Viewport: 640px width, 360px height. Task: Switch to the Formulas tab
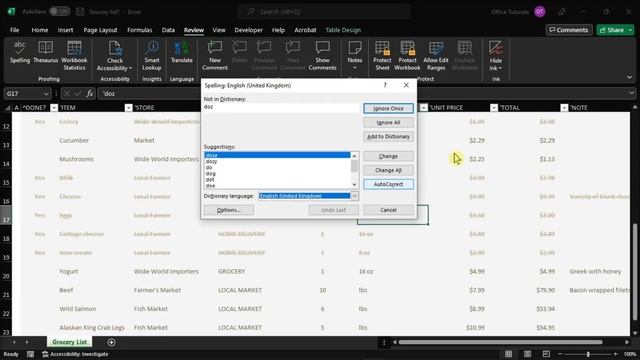pyautogui.click(x=140, y=30)
